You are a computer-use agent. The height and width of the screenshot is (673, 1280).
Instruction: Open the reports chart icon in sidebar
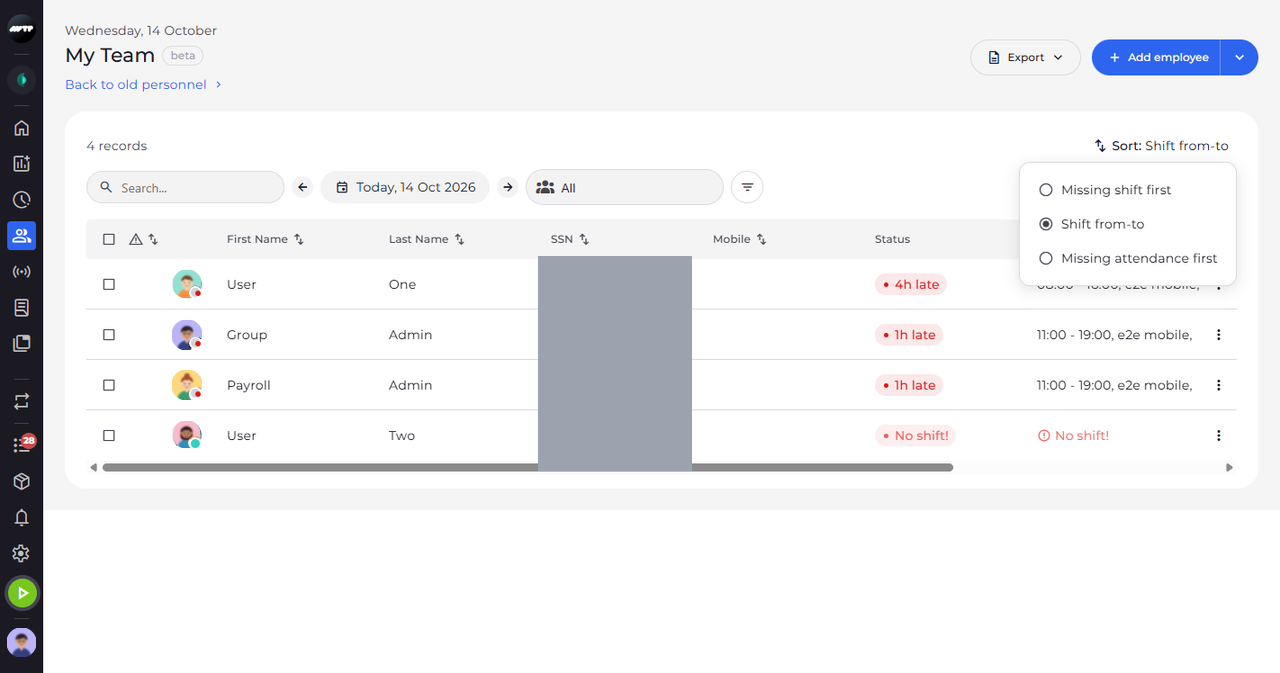click(21, 163)
